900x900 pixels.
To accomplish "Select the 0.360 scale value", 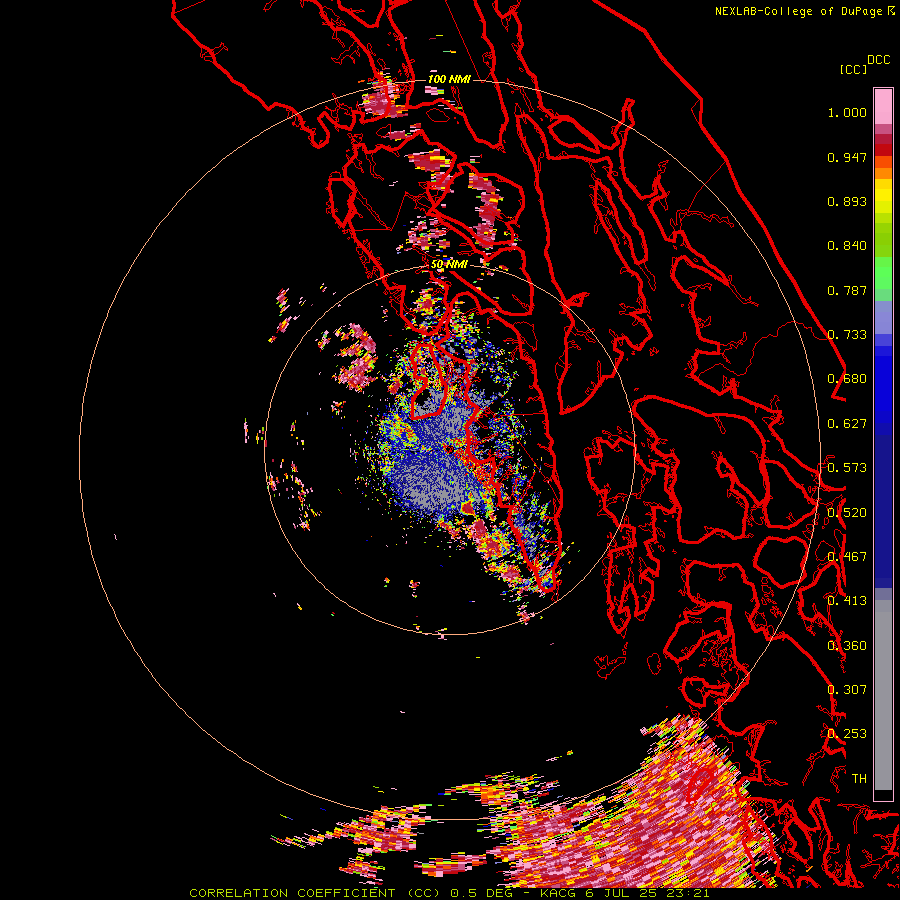I will click(847, 646).
